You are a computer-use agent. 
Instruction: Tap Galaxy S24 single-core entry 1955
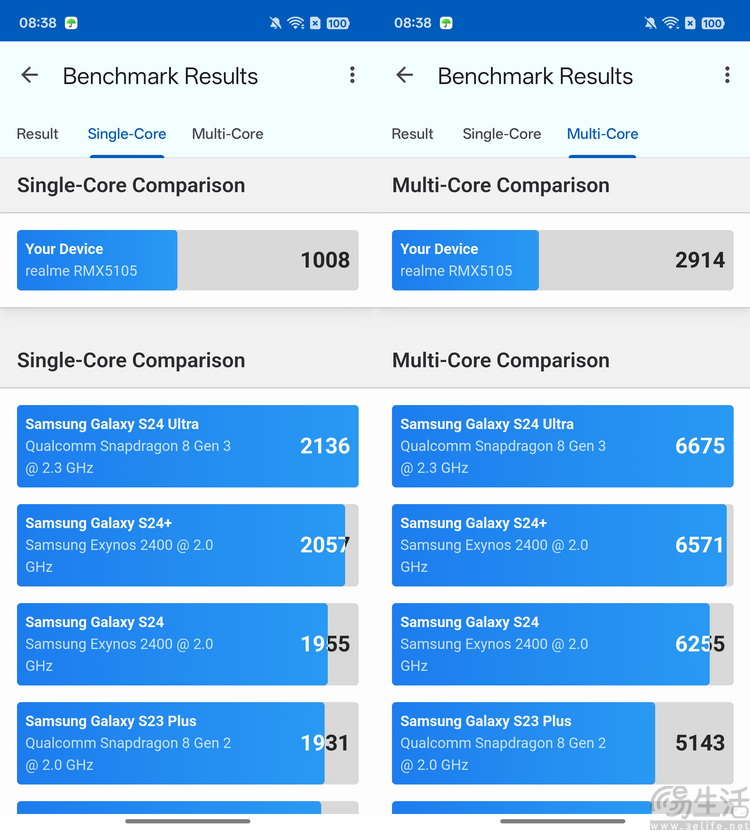click(x=187, y=644)
